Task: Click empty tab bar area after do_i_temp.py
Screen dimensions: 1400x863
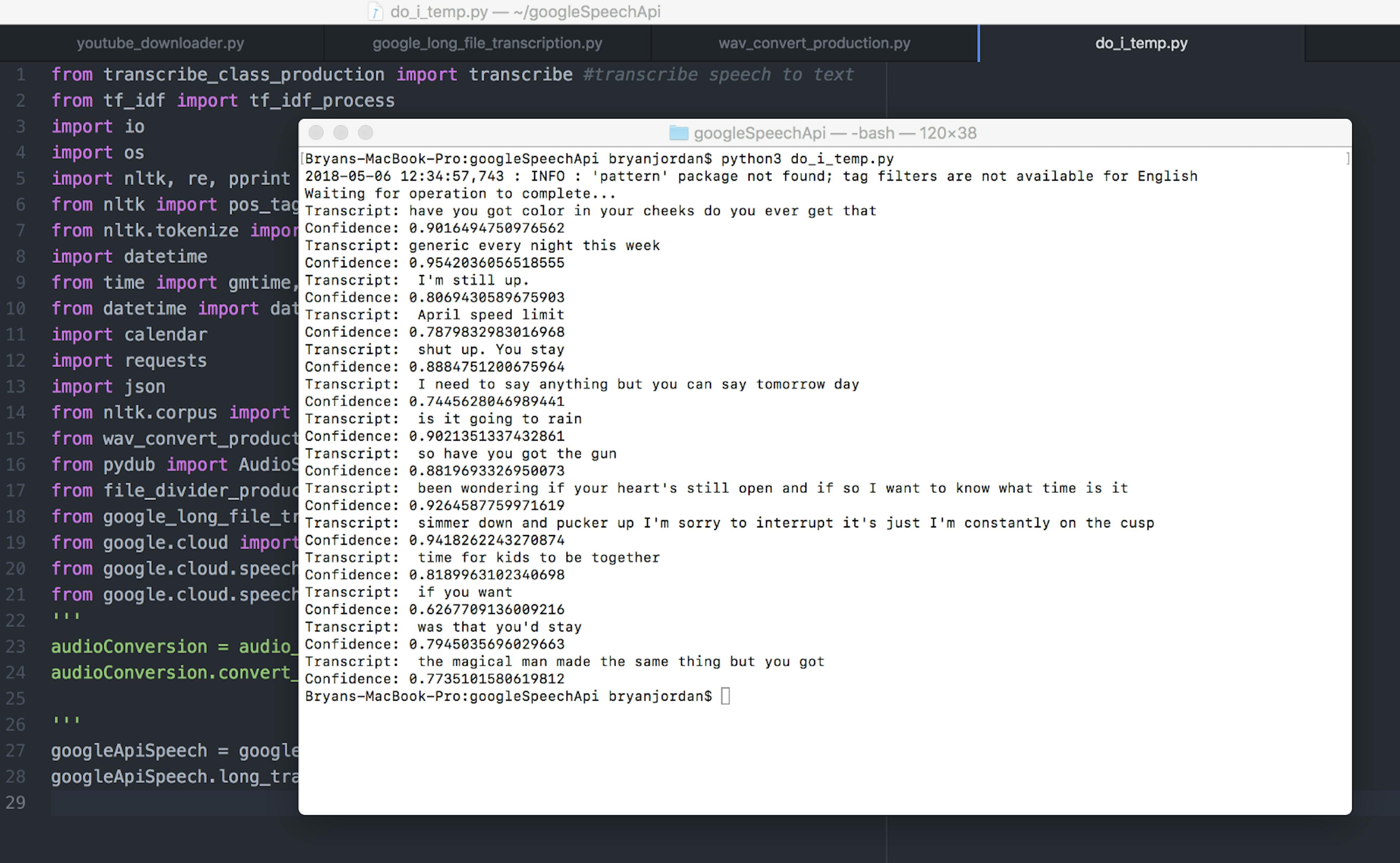Action: pos(1352,43)
